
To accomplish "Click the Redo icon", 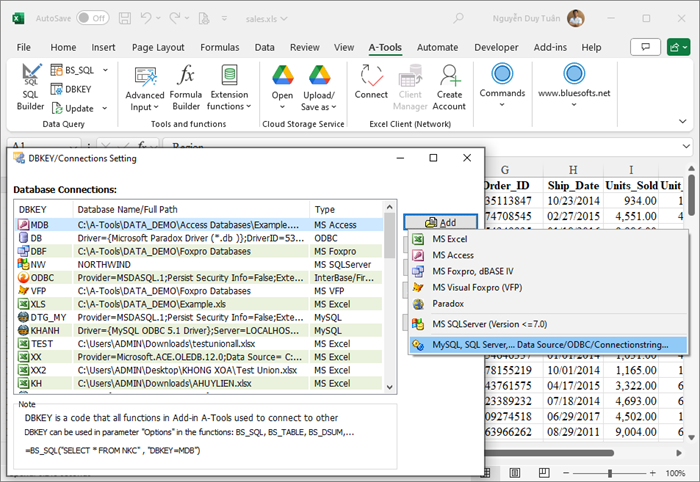I will coord(175,18).
